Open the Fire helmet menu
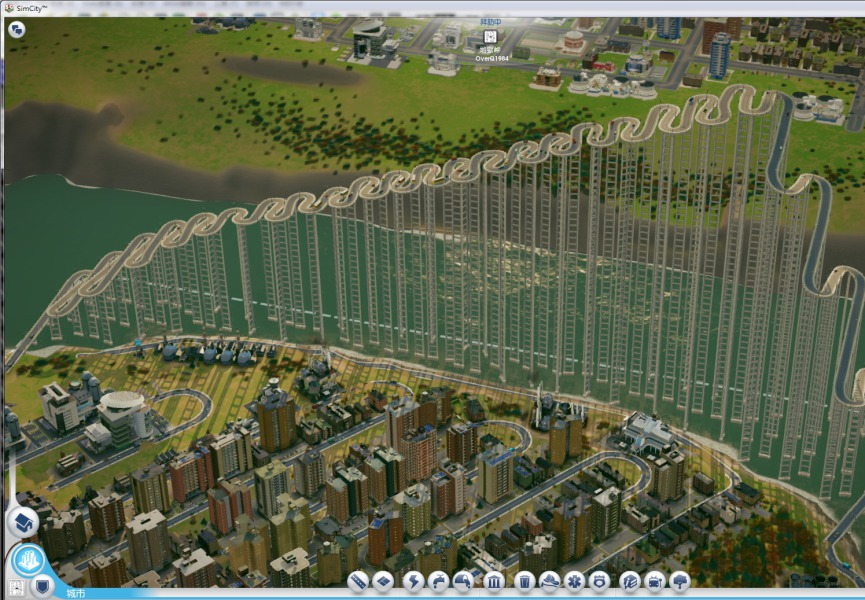 point(549,581)
